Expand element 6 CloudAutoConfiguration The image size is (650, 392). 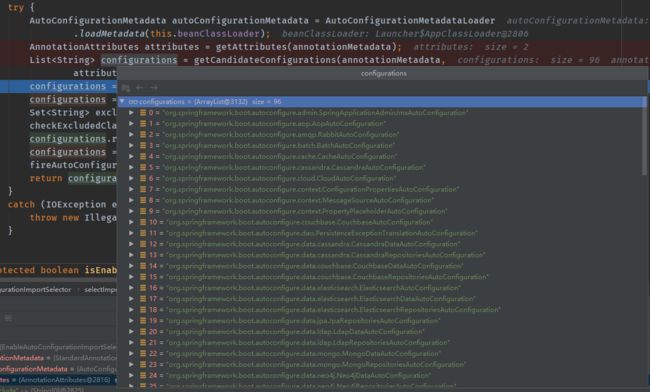pos(131,178)
